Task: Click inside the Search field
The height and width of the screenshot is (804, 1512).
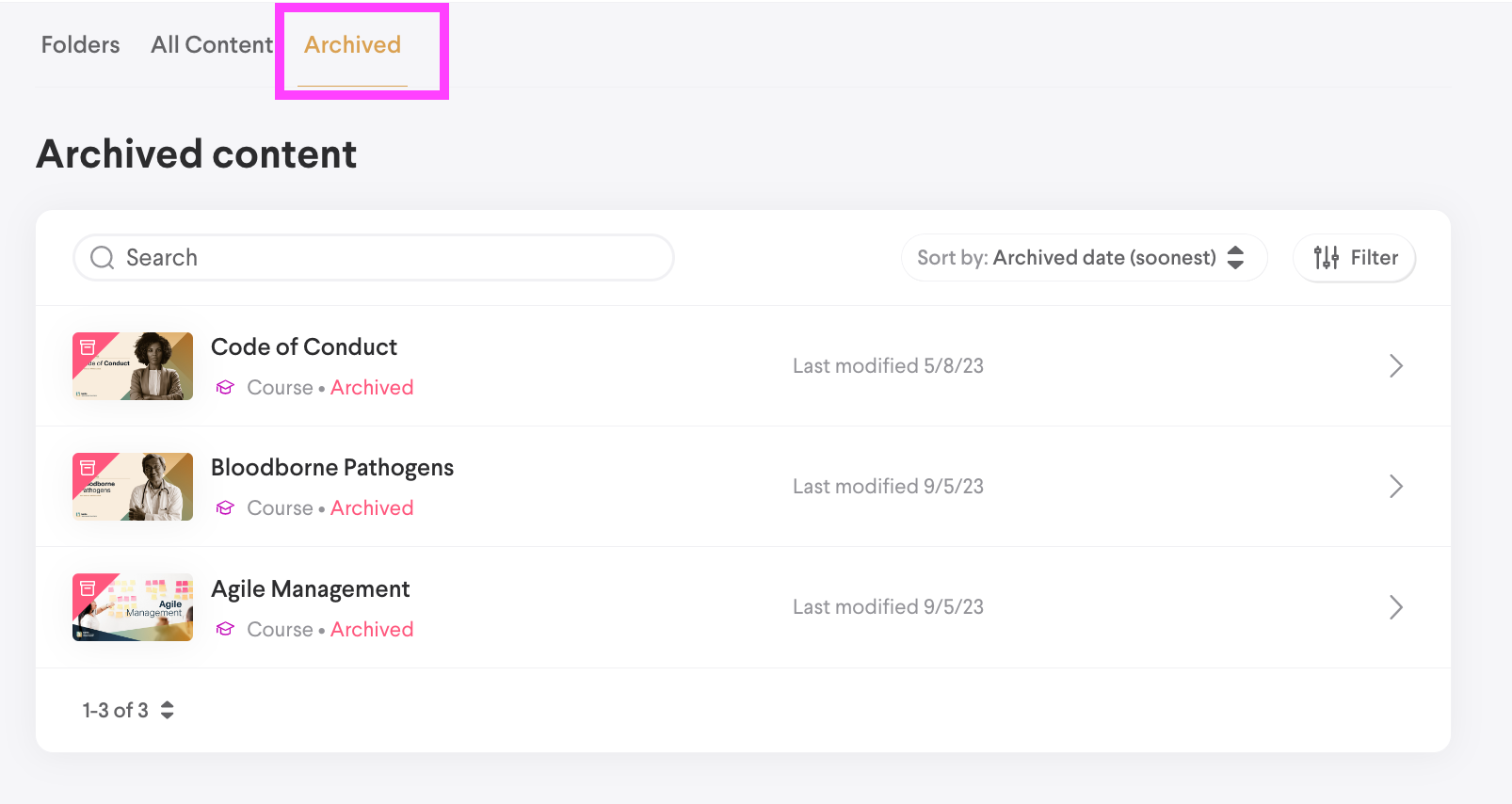Action: [377, 257]
